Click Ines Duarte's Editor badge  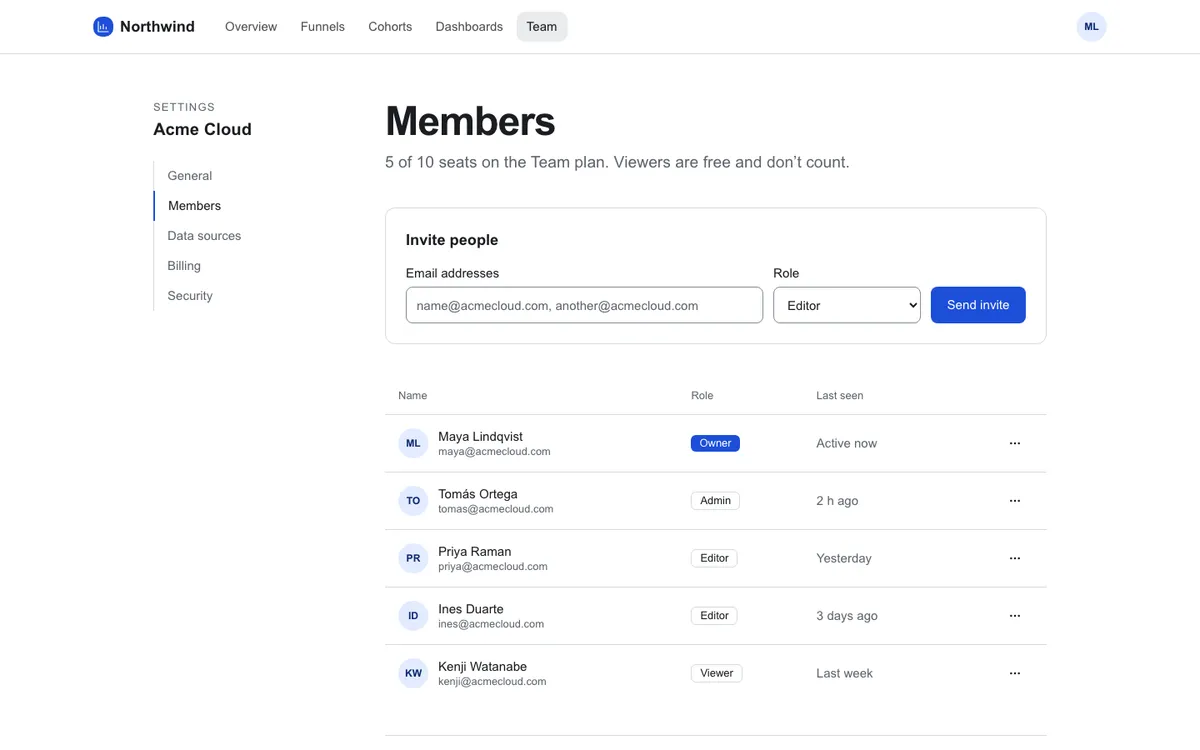[714, 616]
